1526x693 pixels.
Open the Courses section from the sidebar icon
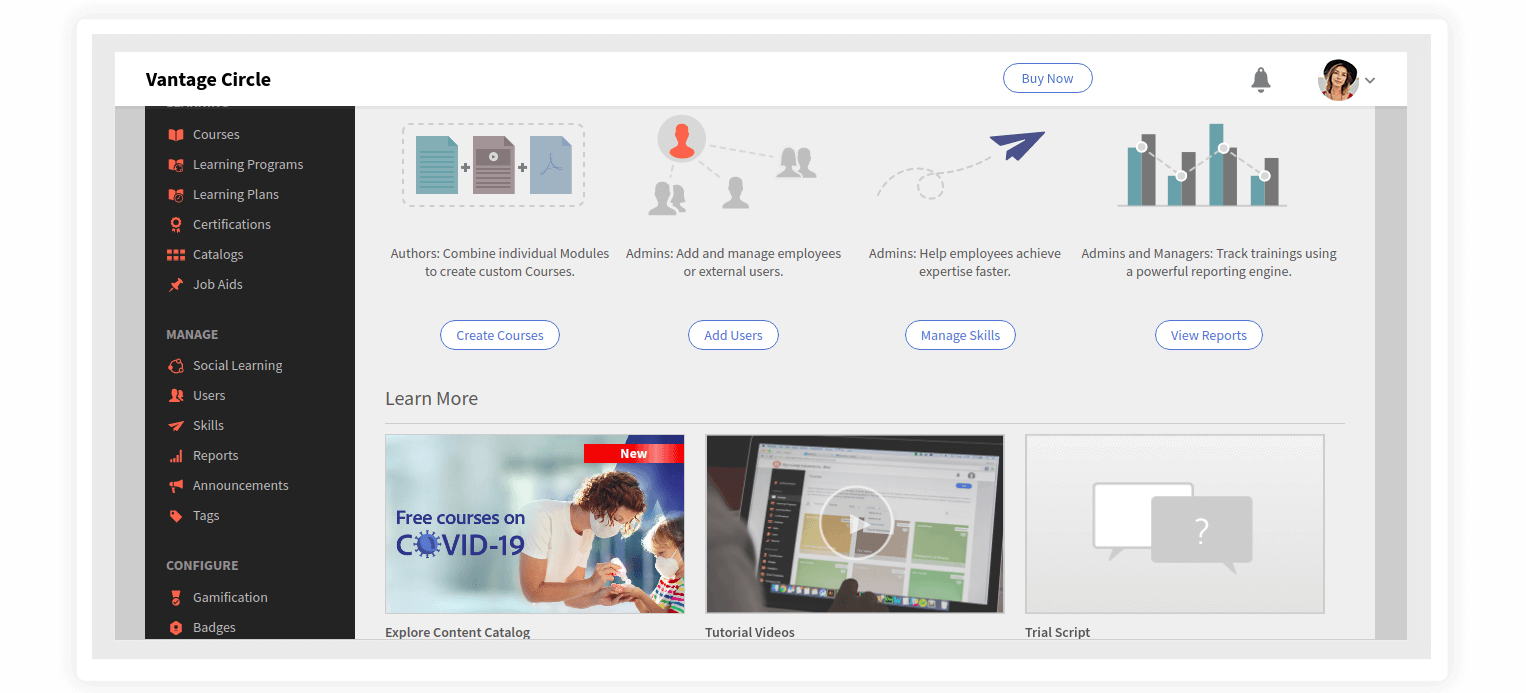click(x=176, y=134)
